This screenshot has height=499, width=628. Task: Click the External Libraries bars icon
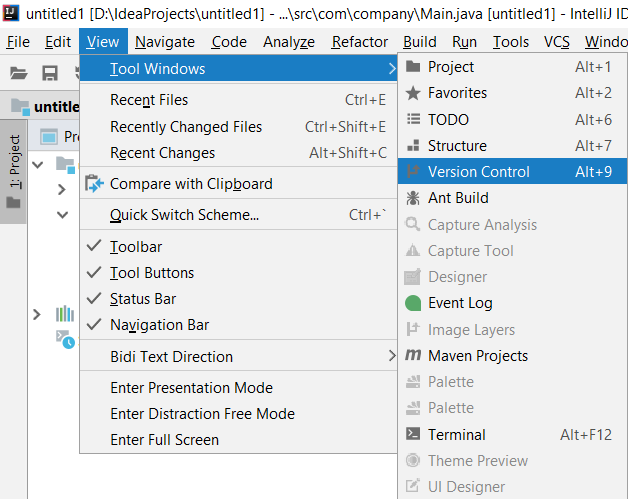point(65,314)
